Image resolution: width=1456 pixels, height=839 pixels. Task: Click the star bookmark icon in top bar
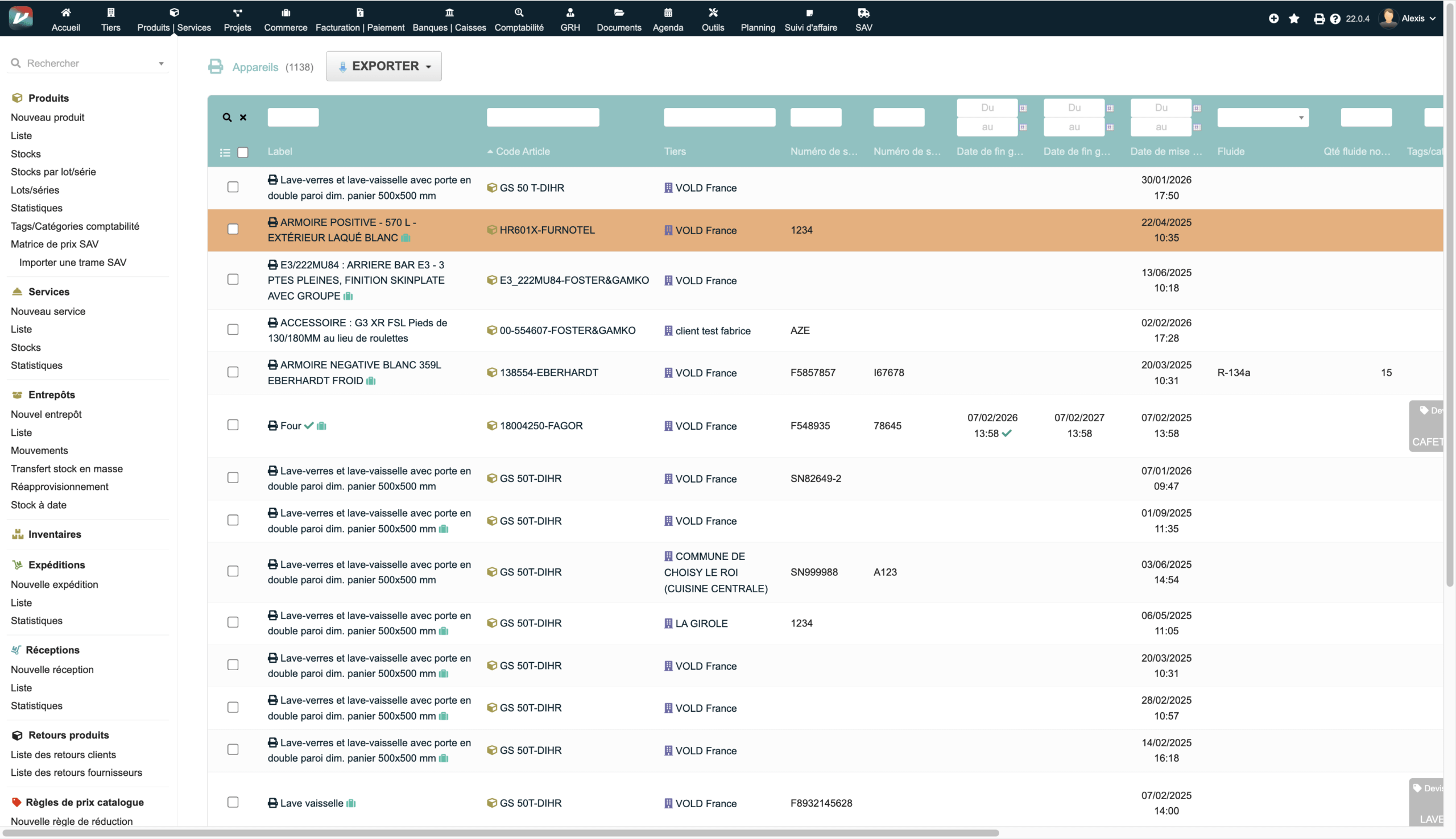1294,18
